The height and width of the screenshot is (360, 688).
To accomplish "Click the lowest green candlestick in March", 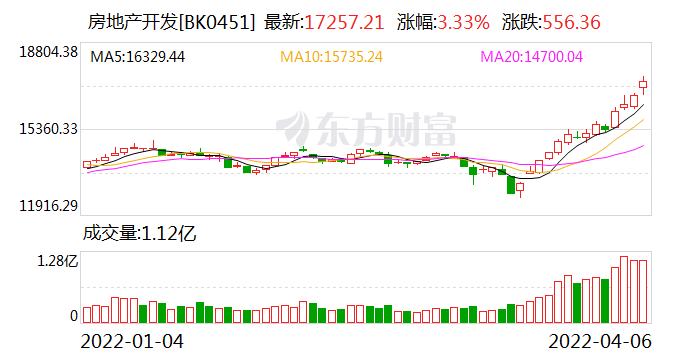I will click(x=511, y=184).
